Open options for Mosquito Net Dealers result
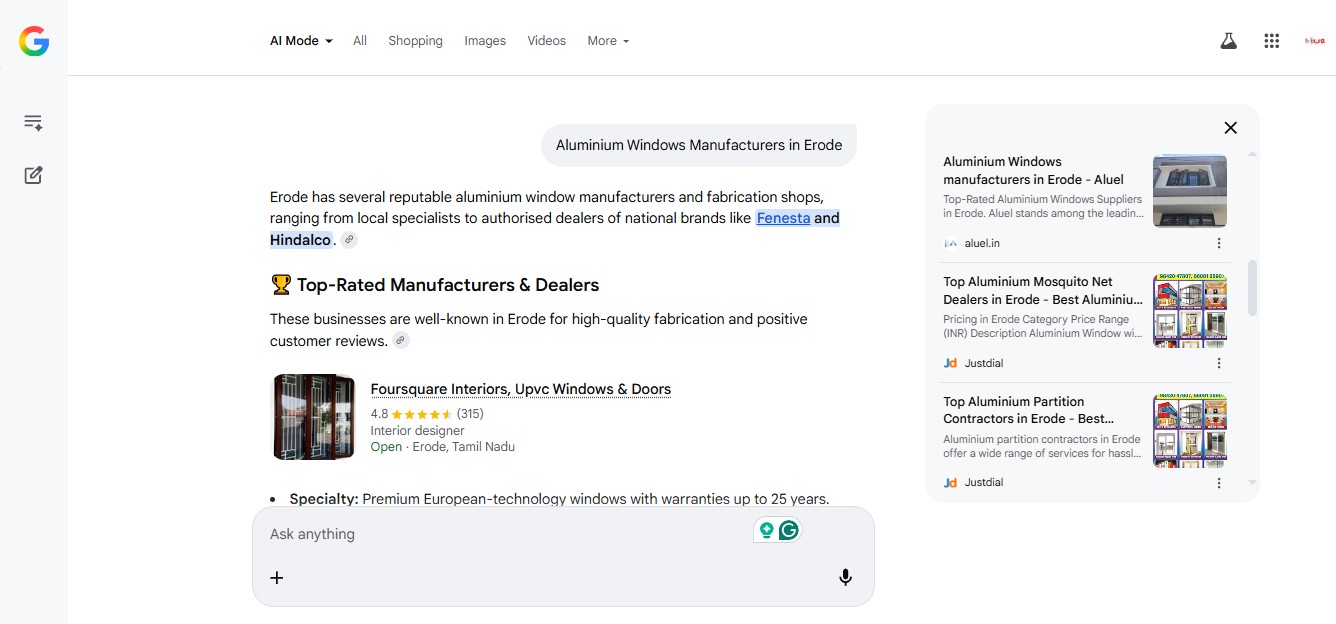The image size is (1336, 624). [1218, 363]
